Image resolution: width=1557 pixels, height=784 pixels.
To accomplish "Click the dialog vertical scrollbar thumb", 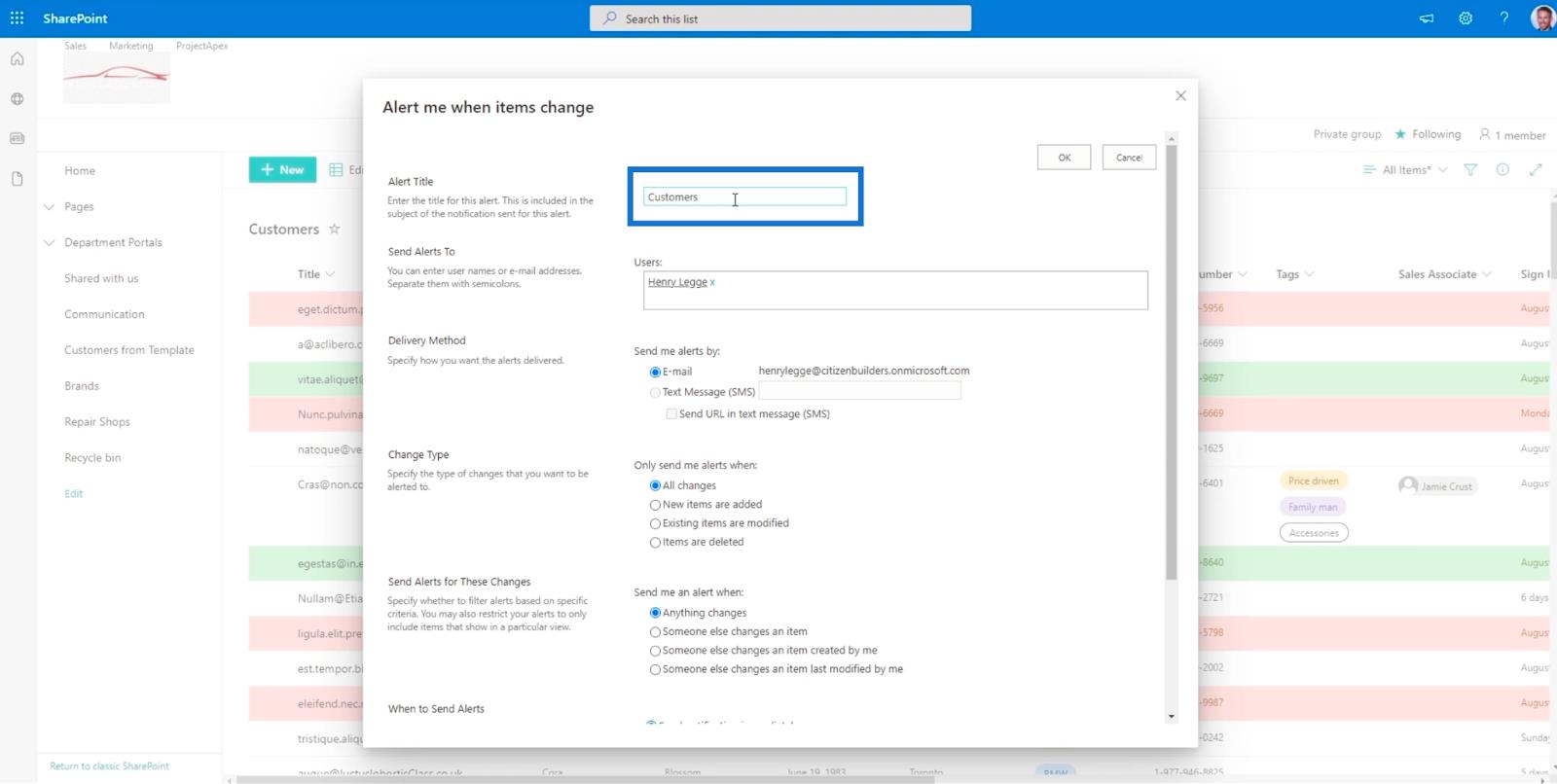I will coord(1172,363).
